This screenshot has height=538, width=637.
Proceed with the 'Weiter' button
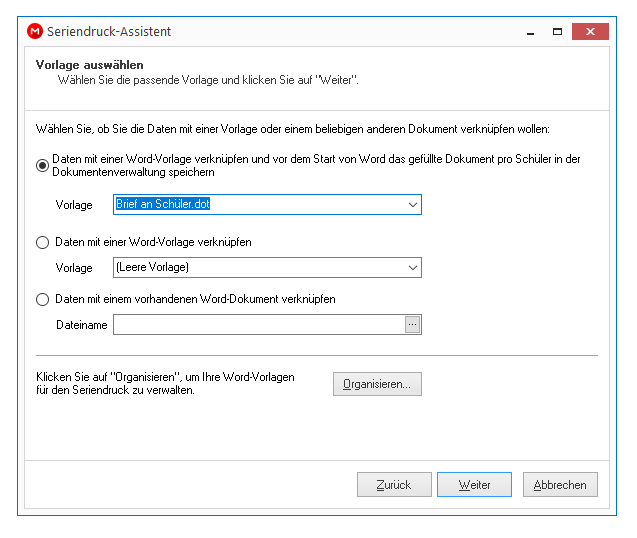[474, 484]
